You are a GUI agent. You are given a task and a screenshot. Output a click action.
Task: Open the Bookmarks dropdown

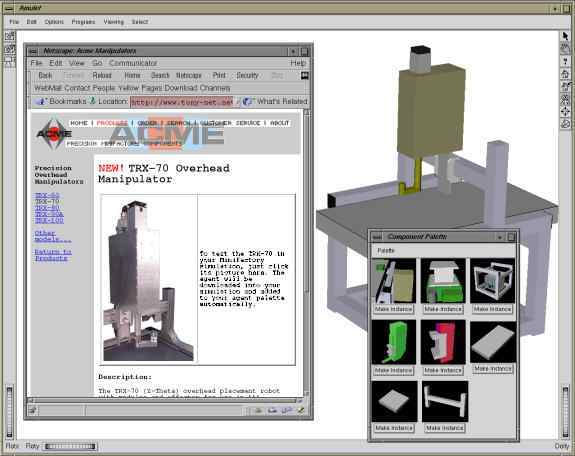pyautogui.click(x=61, y=101)
